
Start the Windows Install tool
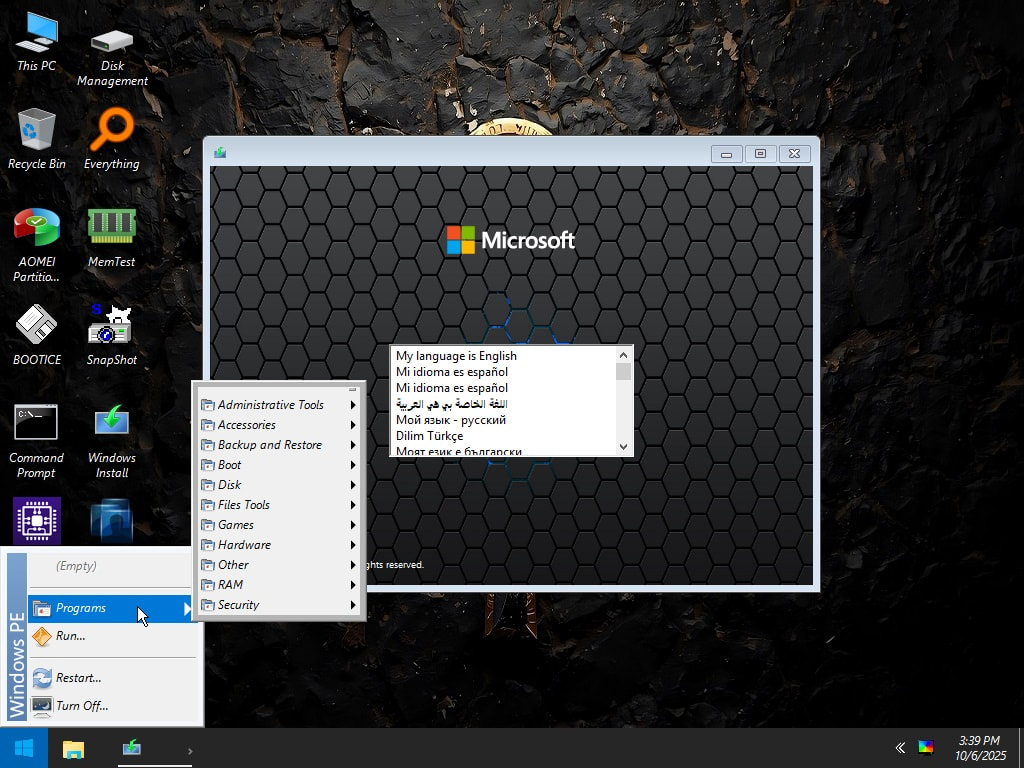click(x=110, y=420)
